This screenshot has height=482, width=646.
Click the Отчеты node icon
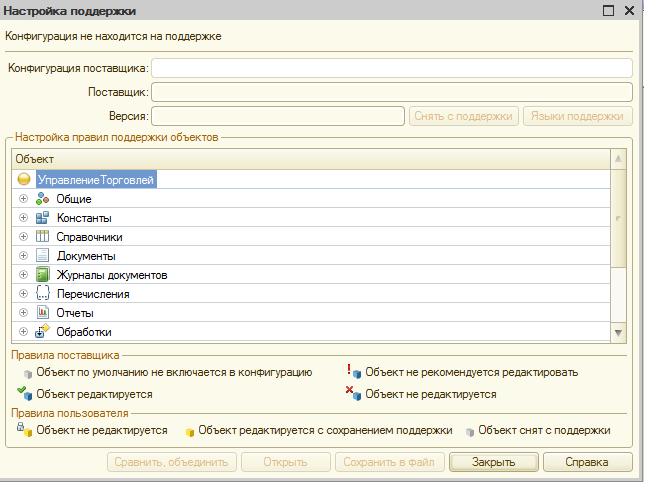42,313
